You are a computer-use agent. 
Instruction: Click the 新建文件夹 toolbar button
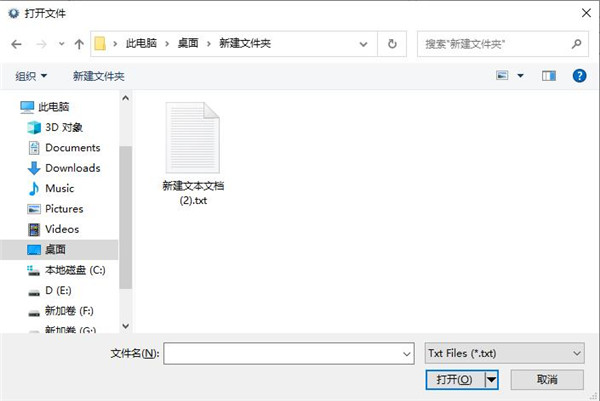(99, 76)
